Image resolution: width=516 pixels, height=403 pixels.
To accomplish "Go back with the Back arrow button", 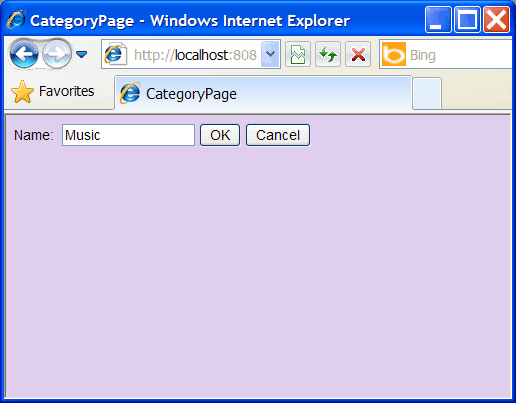I will click(x=24, y=54).
